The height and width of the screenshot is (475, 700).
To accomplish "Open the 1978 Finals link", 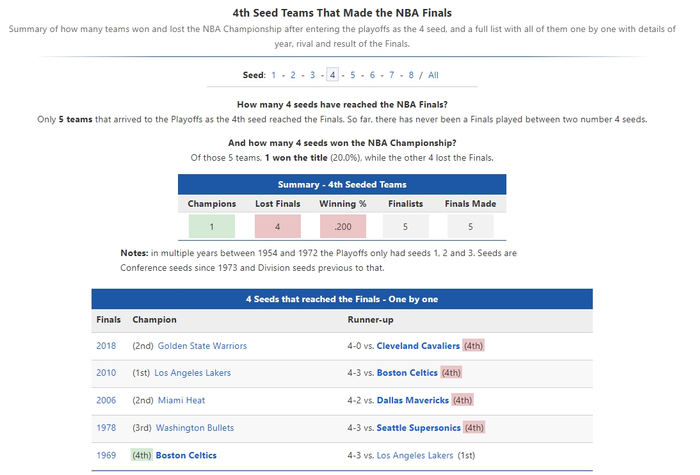I will 106,428.
